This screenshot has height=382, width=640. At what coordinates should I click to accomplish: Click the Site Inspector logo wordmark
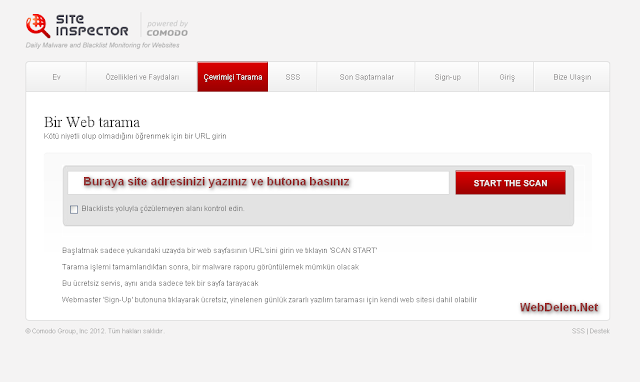(92, 25)
